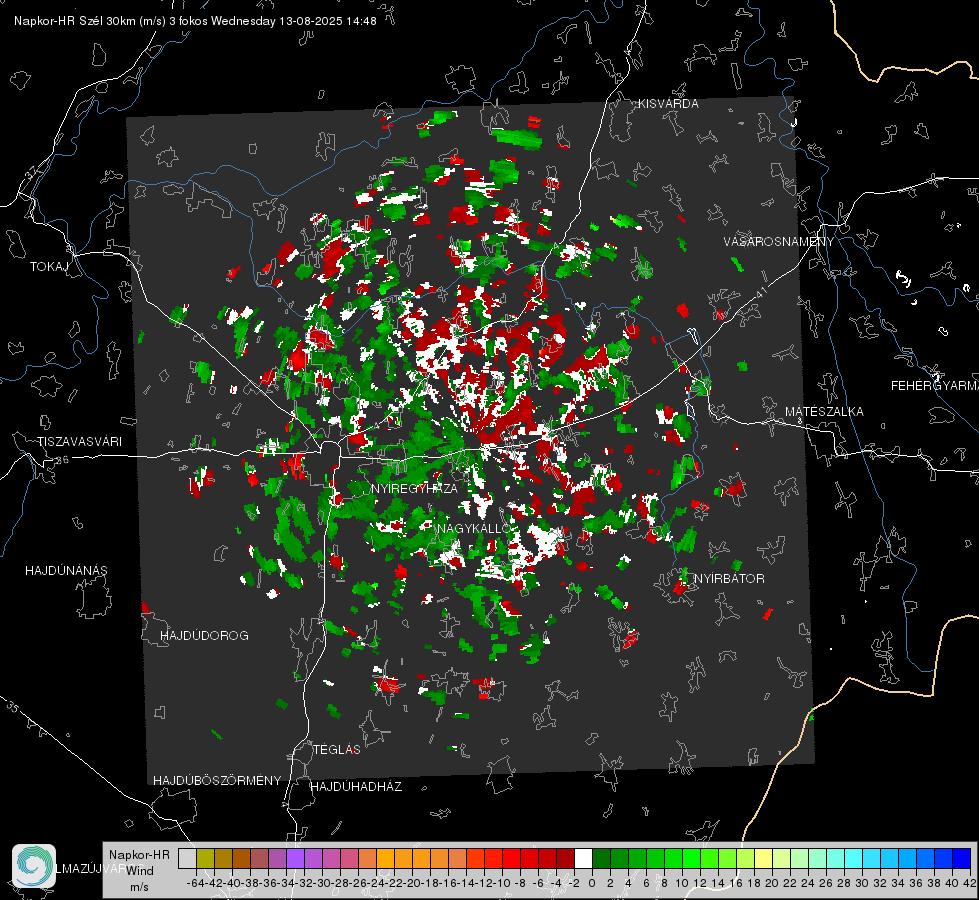Screen dimensions: 979x900
Task: Click the FEHÉRGYARMAT label at the right edge
Action: point(935,386)
